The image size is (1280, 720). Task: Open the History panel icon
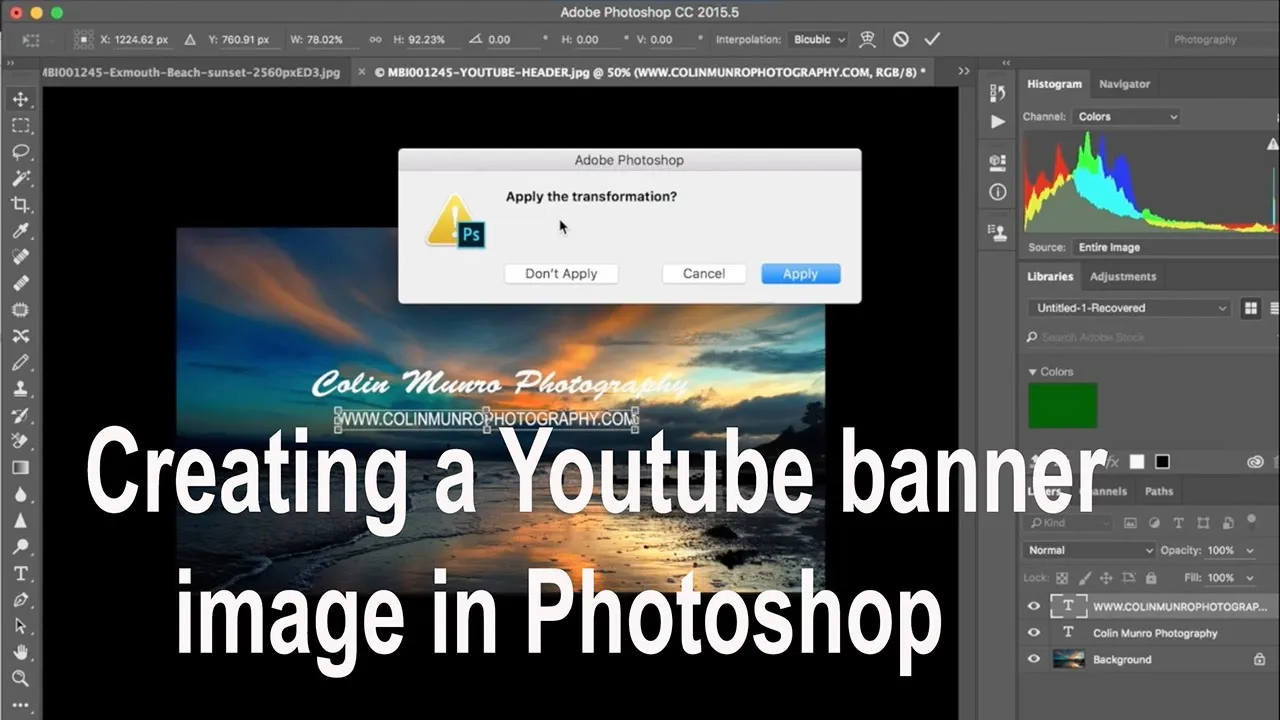998,93
